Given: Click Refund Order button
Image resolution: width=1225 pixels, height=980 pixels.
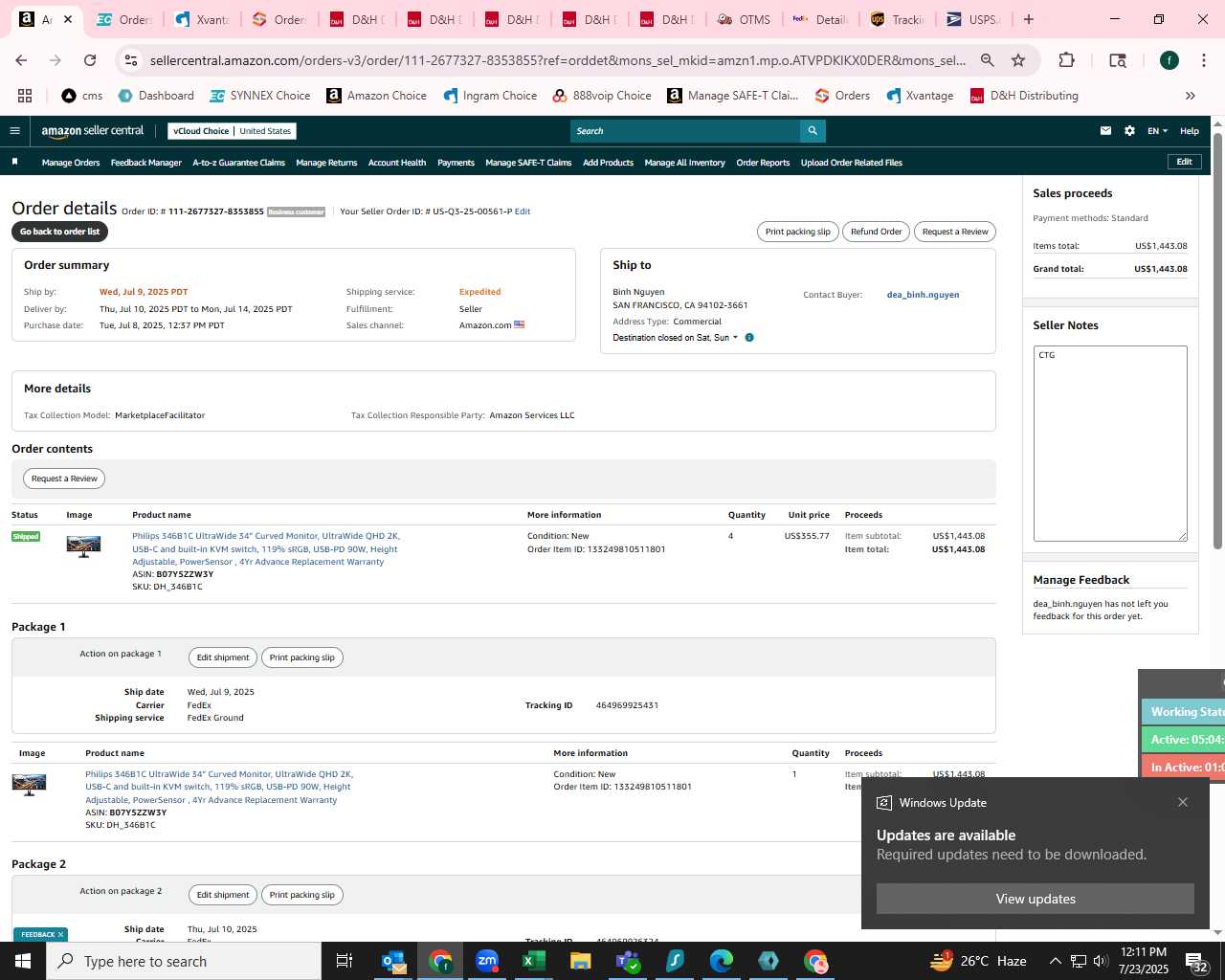Looking at the screenshot, I should [876, 232].
